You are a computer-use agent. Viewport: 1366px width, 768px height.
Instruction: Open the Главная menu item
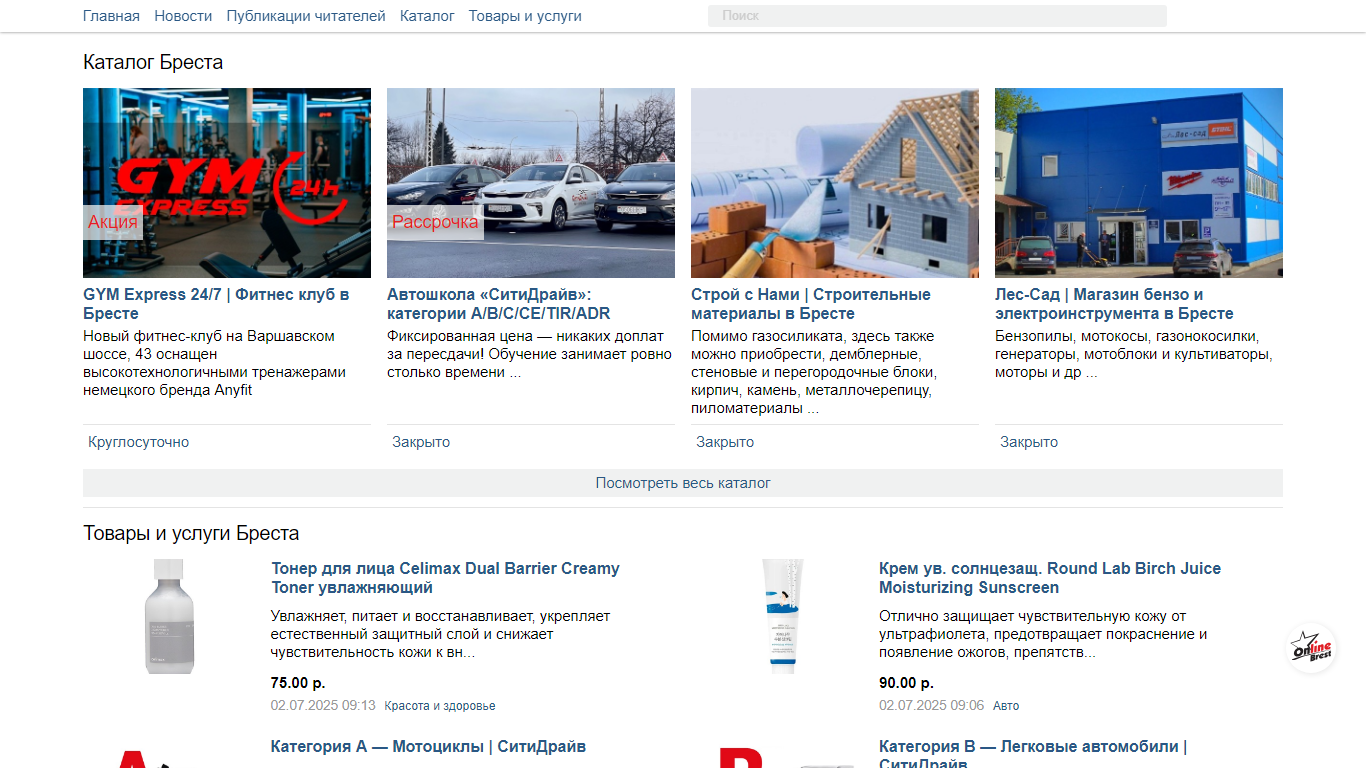coord(111,16)
